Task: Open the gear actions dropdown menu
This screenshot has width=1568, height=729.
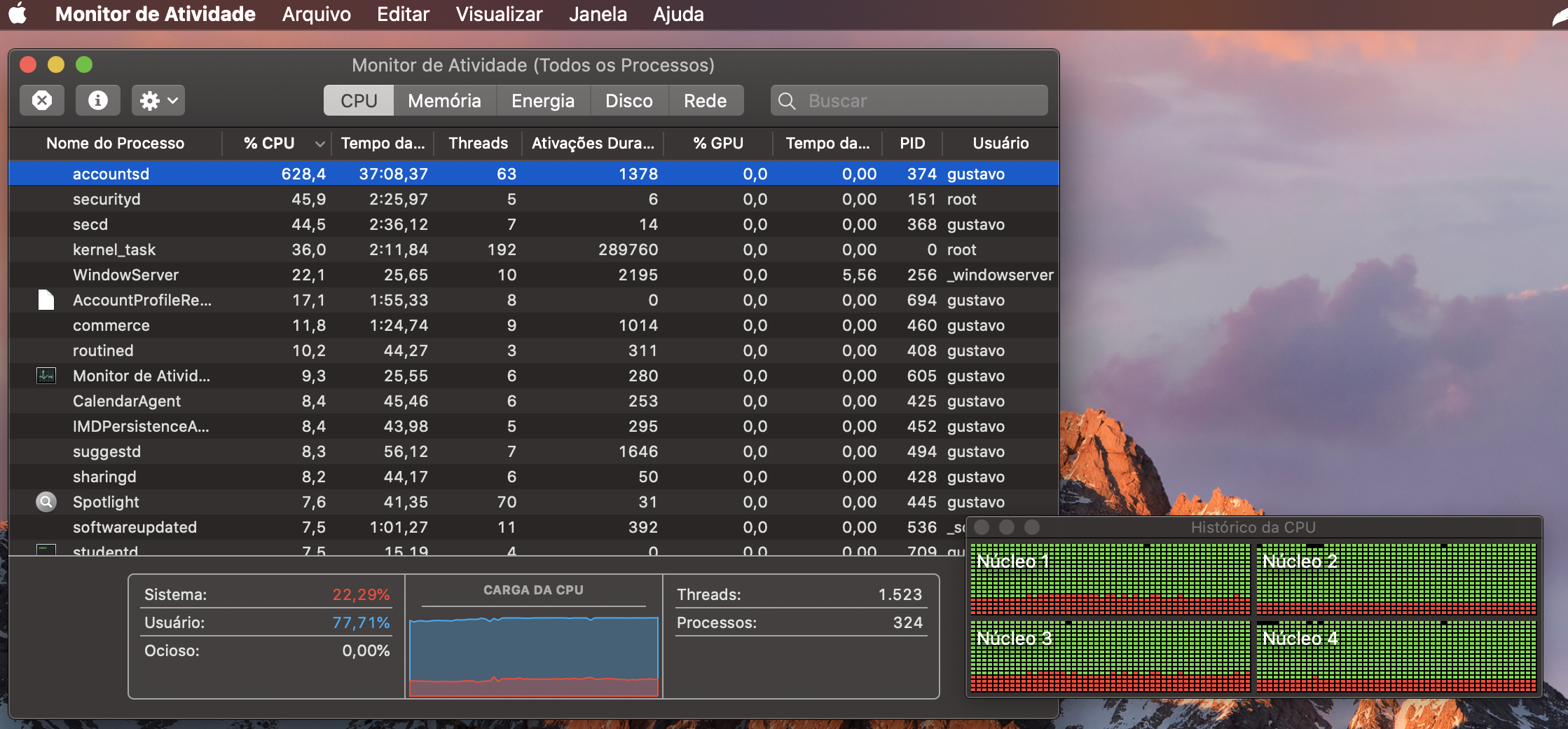Action: click(x=158, y=101)
